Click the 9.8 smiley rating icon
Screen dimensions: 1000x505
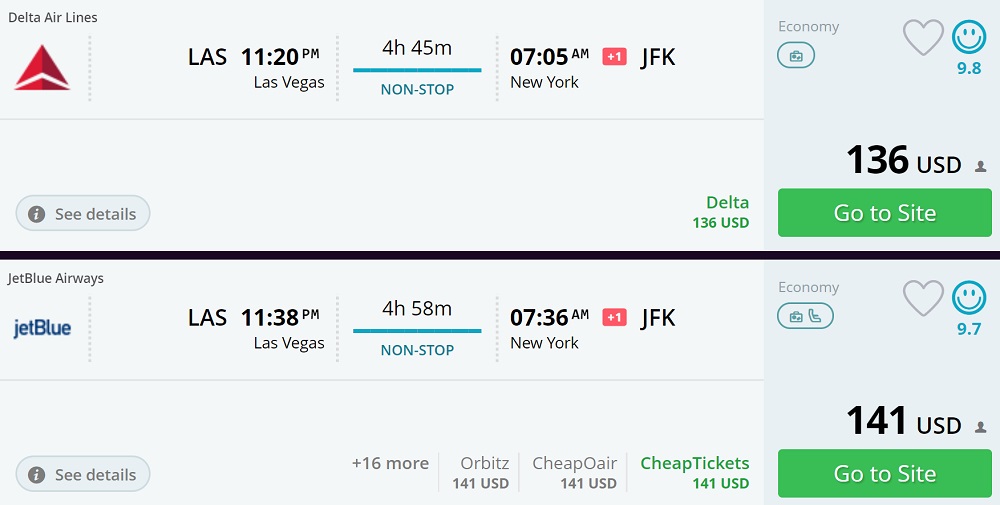tap(968, 38)
